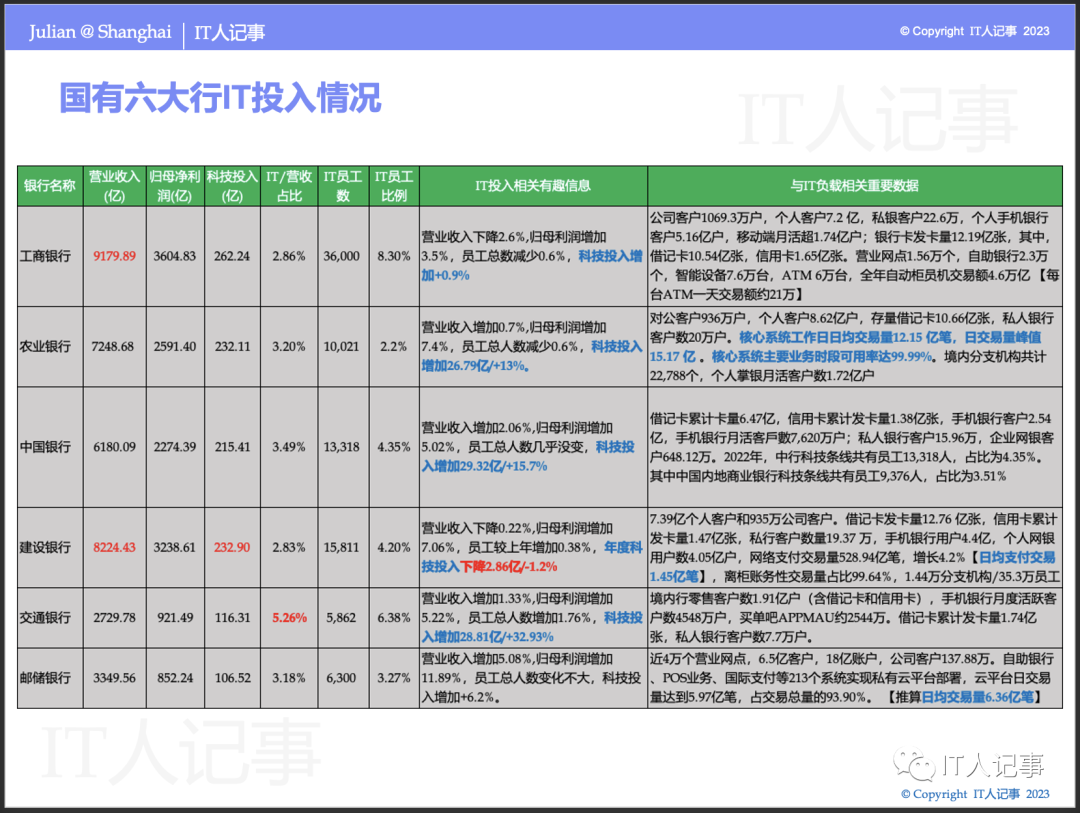Click the net profit value 3604.83

175,256
